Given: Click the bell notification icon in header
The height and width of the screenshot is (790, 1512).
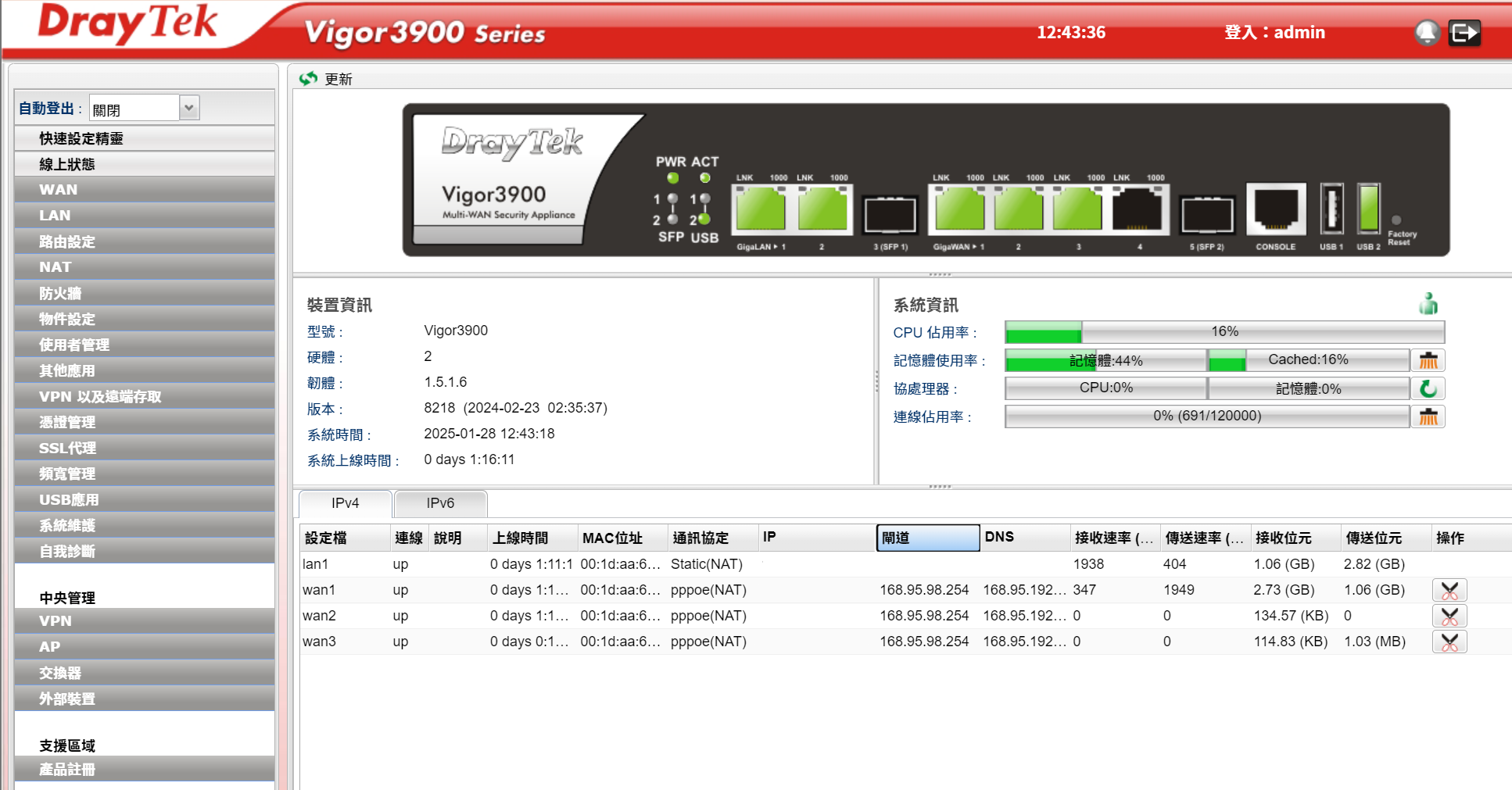Looking at the screenshot, I should (1427, 33).
